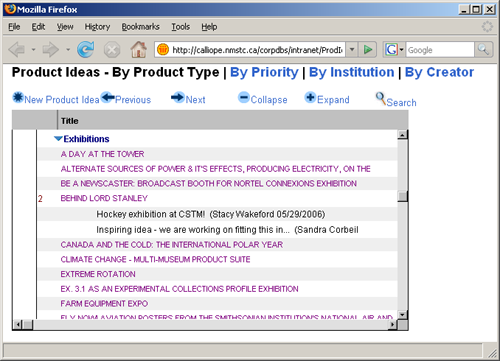Viewport: 500px width, 361px height.
Task: Open the View menu
Action: (65, 27)
